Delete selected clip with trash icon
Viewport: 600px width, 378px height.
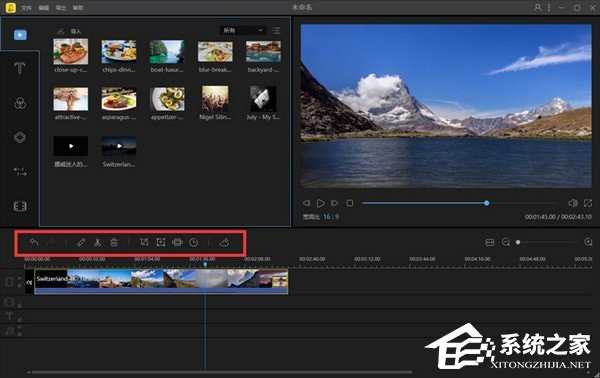[114, 242]
